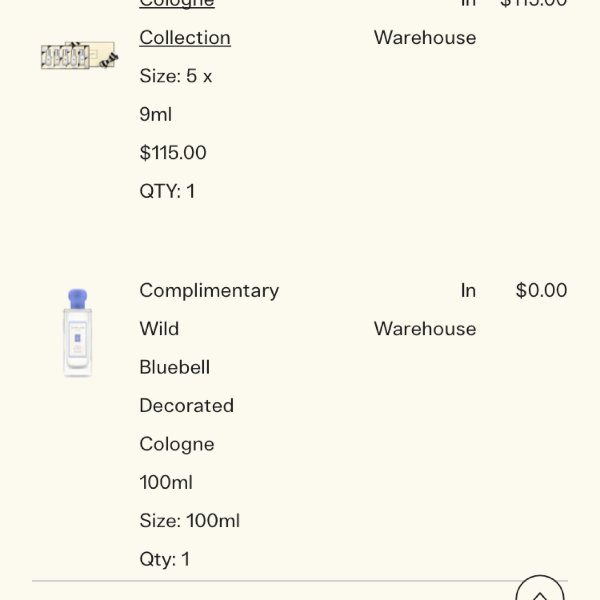Select Warehouse status beside Wild Bluebell
Image resolution: width=600 pixels, height=600 pixels.
425,329
